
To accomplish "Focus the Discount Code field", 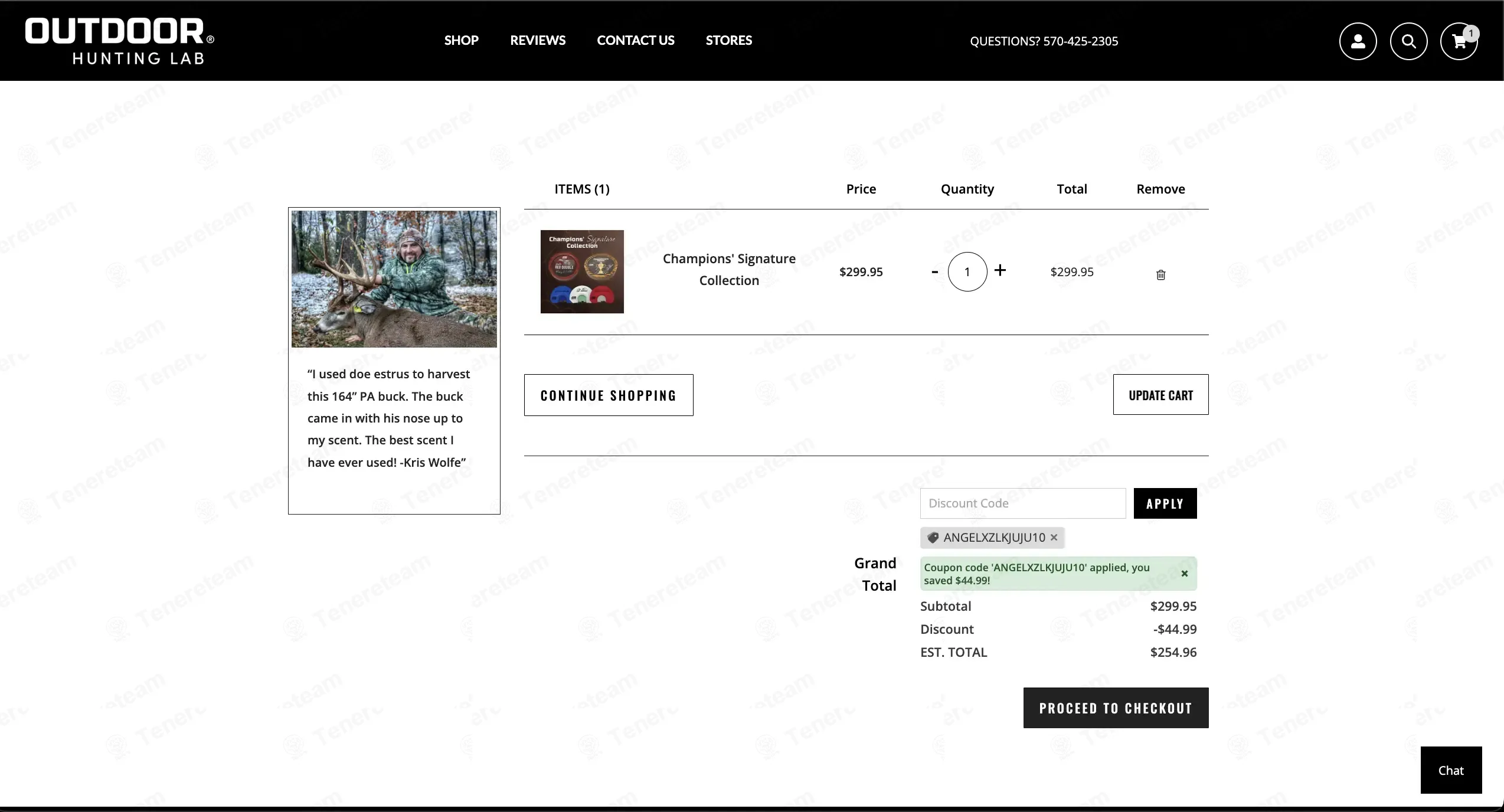I will (1022, 503).
